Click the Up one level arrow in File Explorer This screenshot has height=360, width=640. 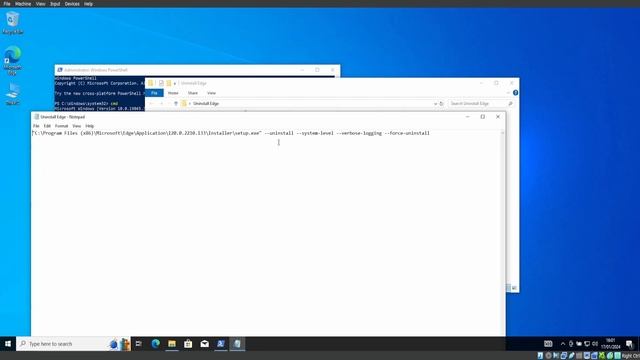(176, 104)
